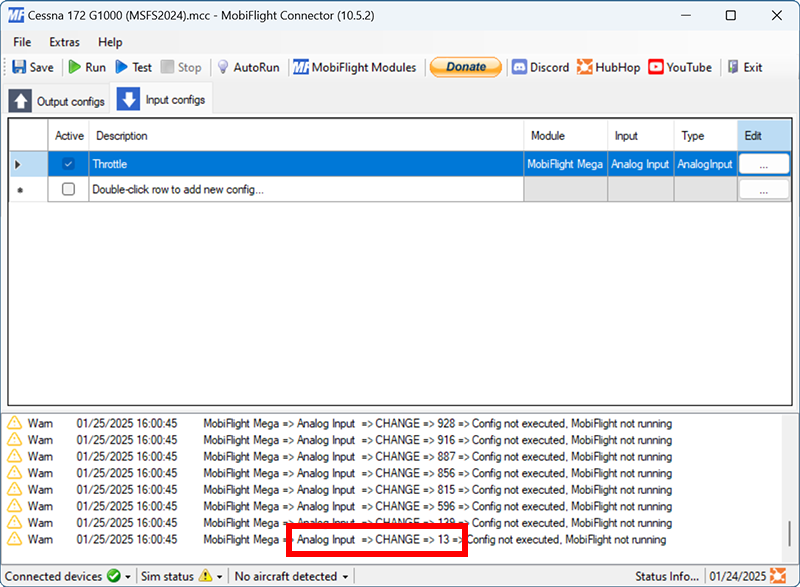Expand the Connected devices dropdown

(128, 577)
